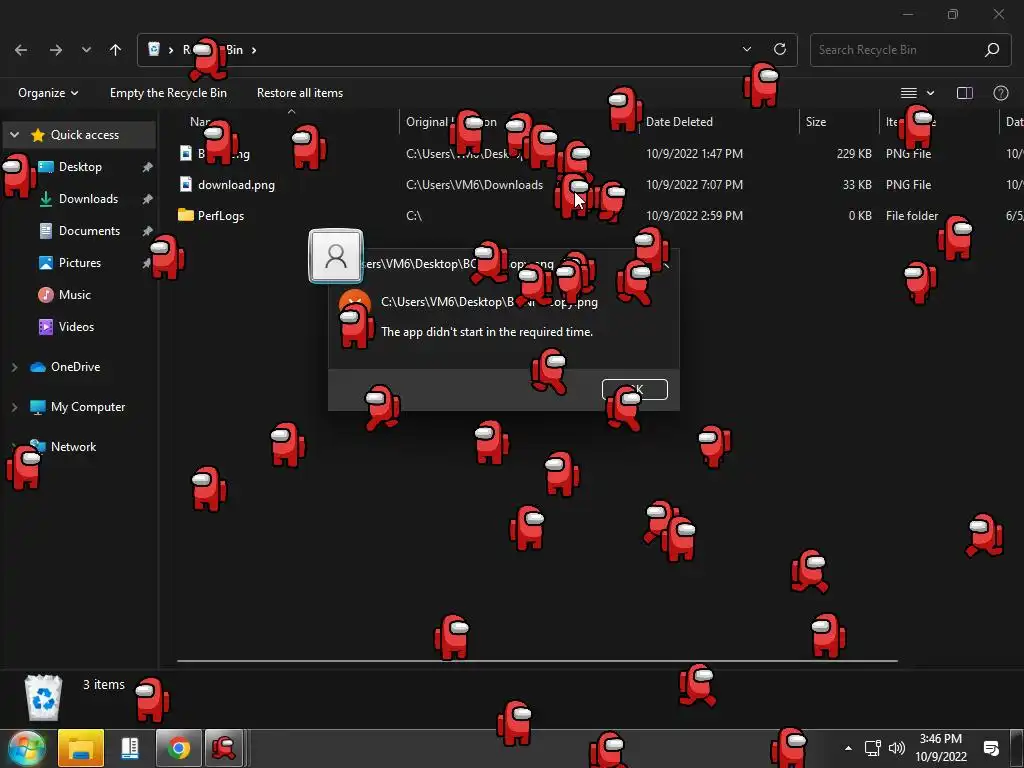Expand the My Computer tree node
The width and height of the screenshot is (1024, 768).
(14, 407)
